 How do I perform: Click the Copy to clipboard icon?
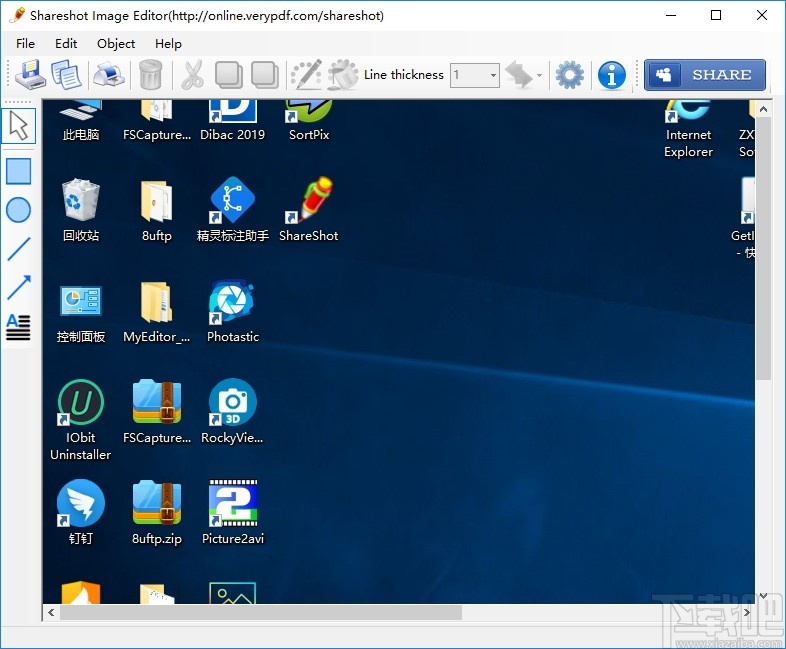pyautogui.click(x=67, y=75)
